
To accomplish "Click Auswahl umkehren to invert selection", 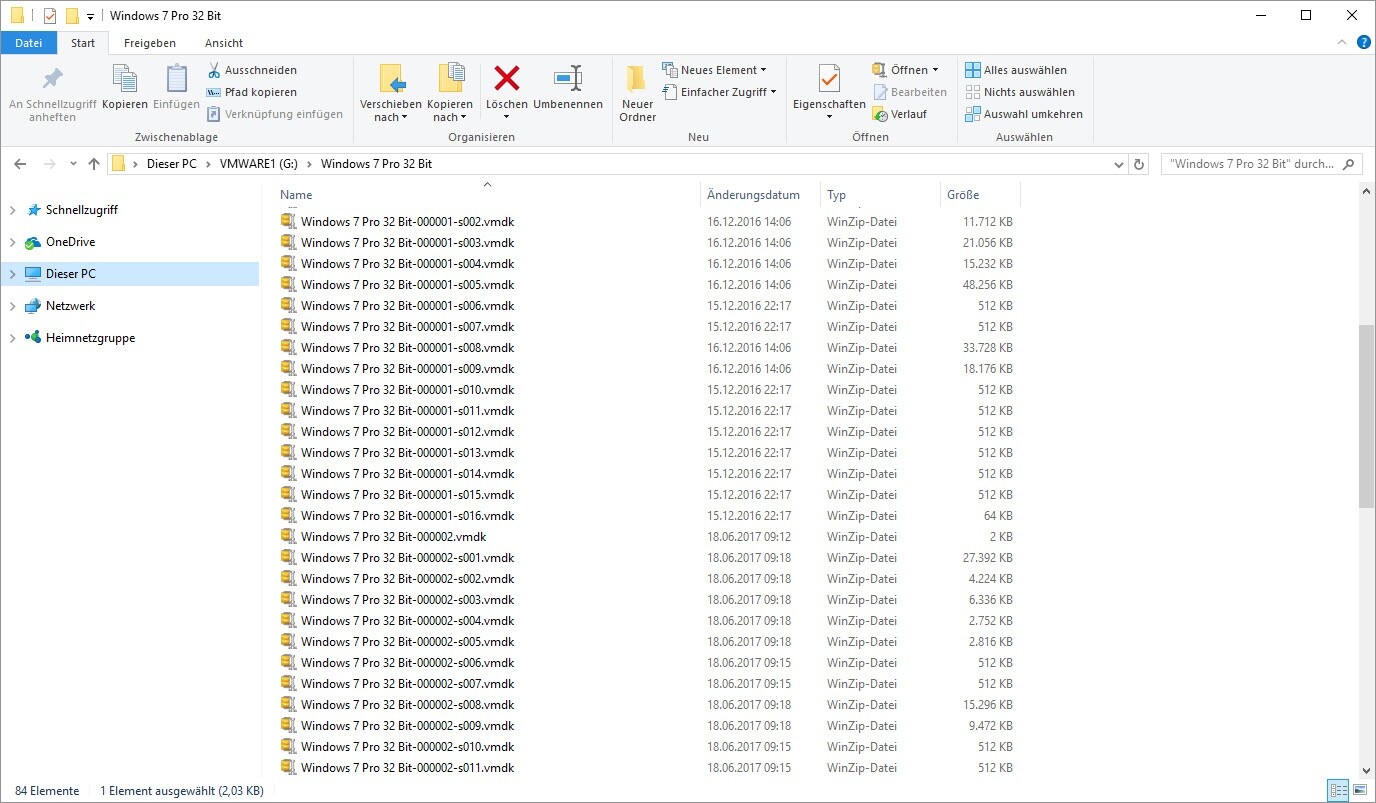I will point(1024,114).
